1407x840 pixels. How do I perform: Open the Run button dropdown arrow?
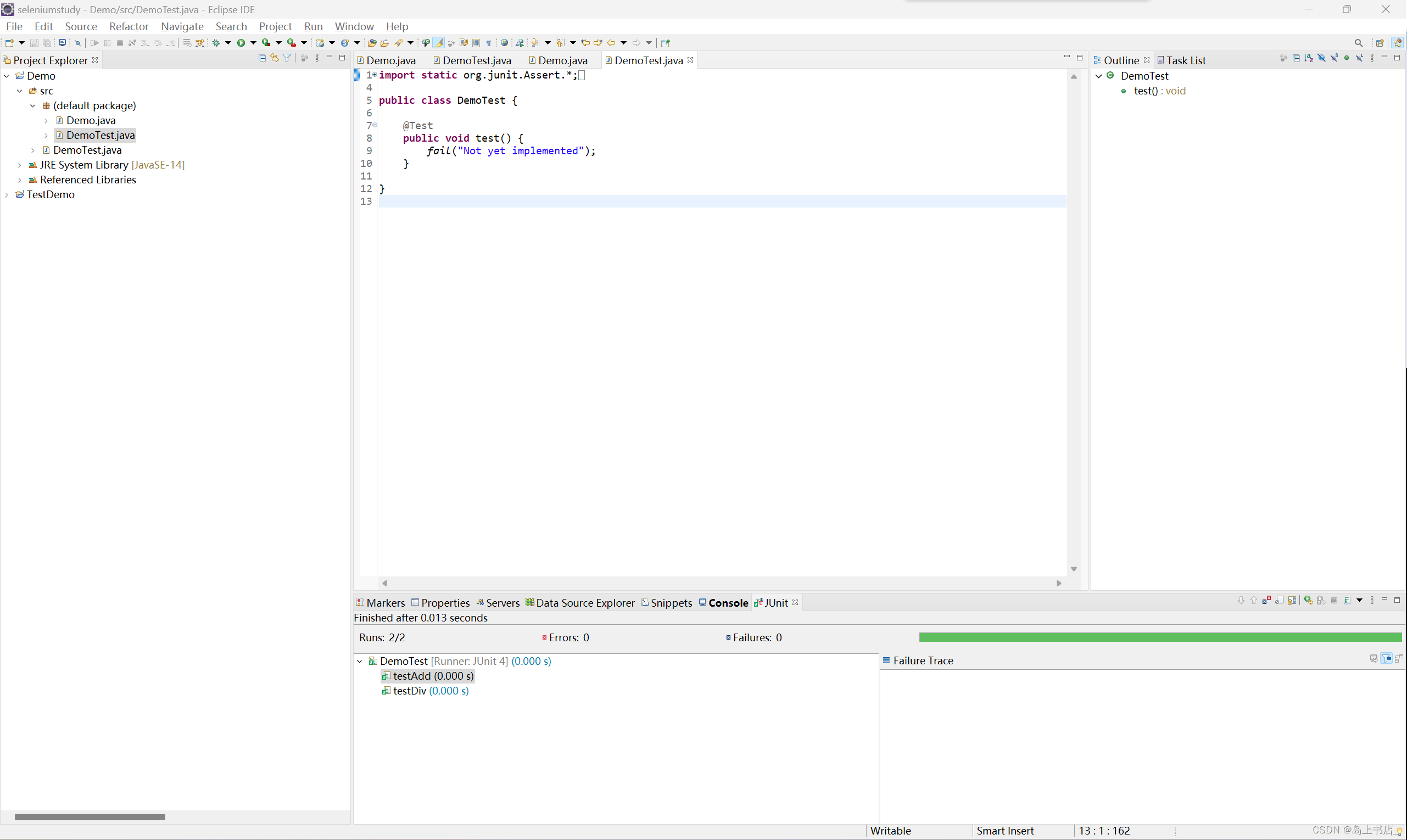[x=253, y=43]
